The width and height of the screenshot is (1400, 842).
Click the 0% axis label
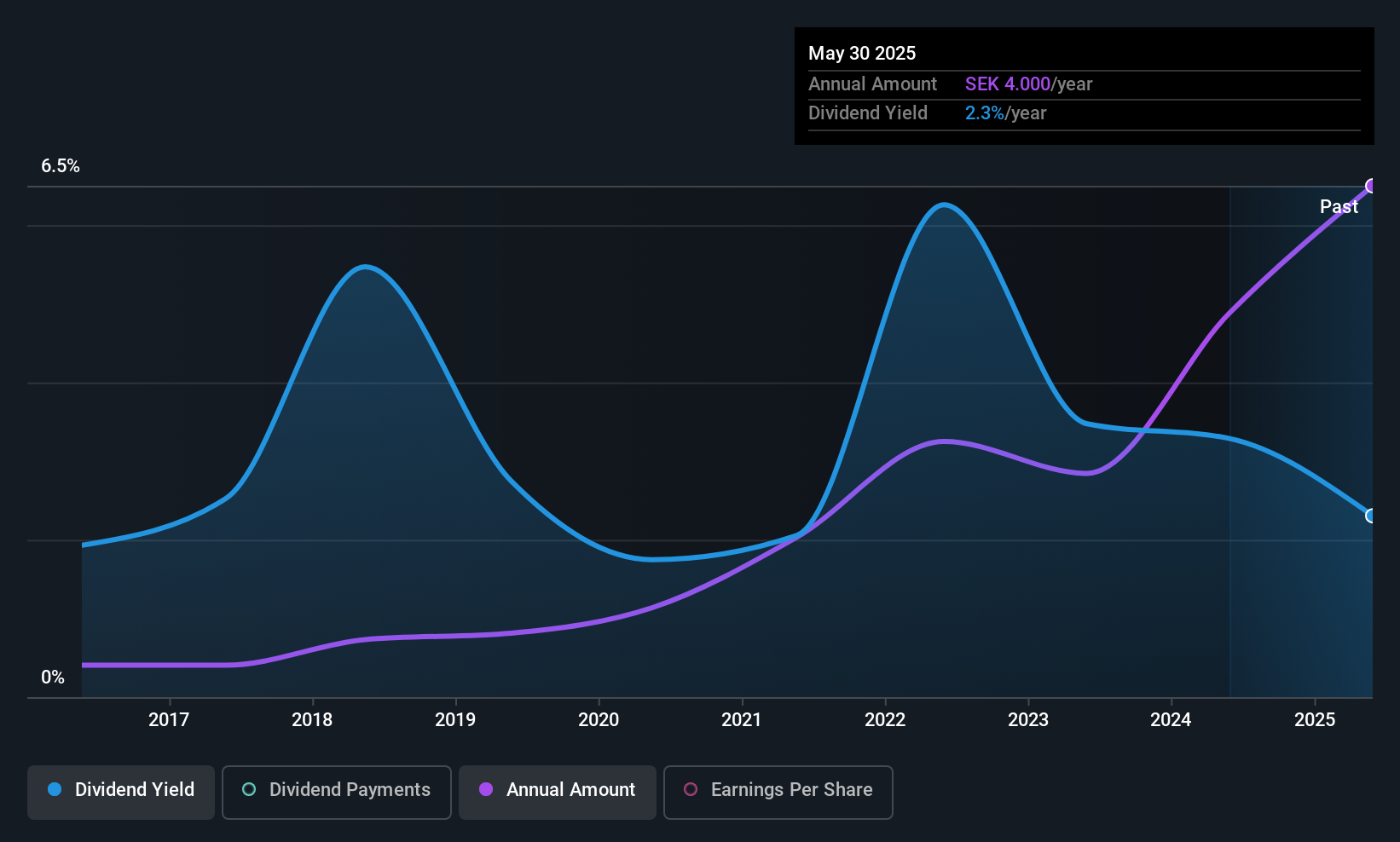pos(53,677)
